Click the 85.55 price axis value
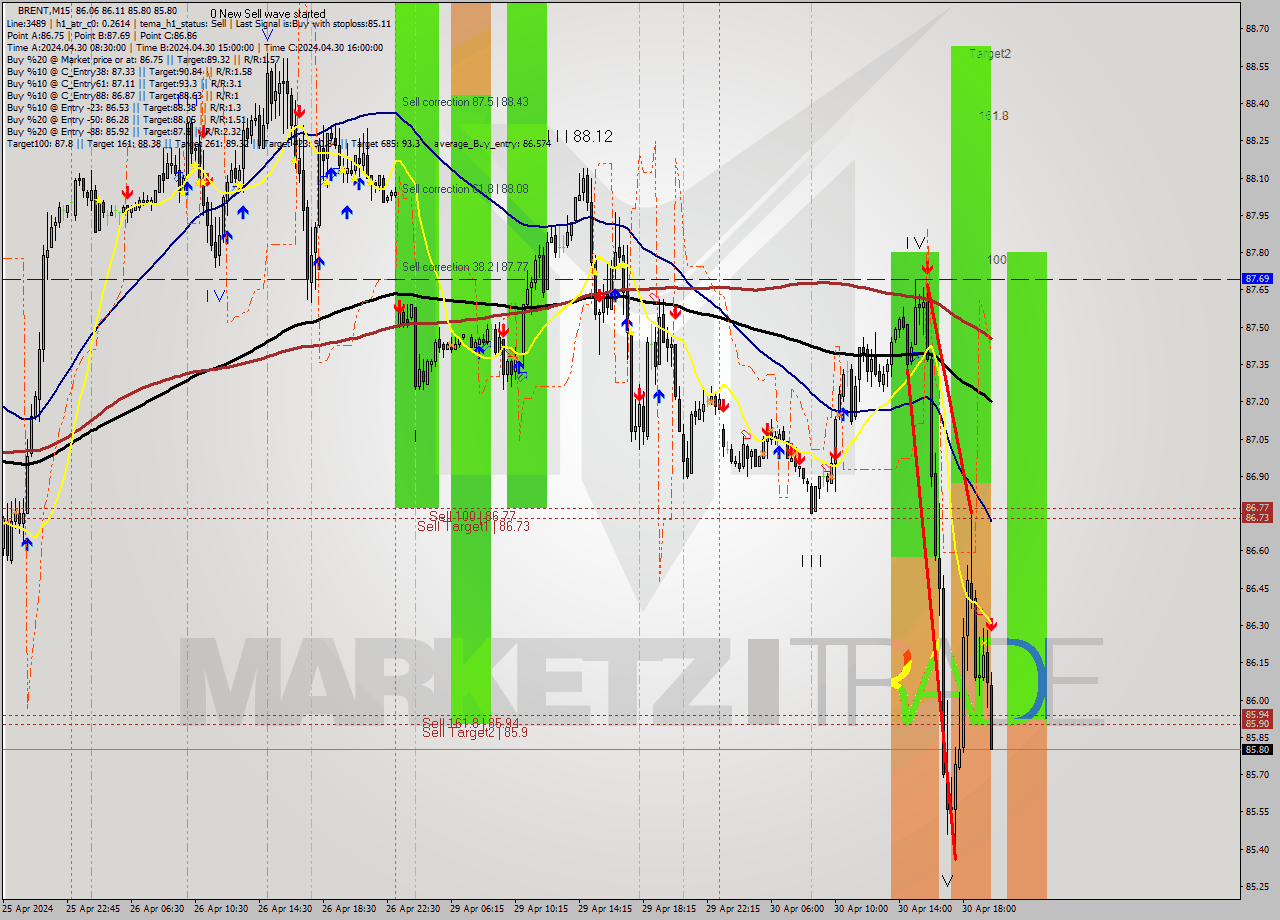The height and width of the screenshot is (920, 1280). coord(1257,811)
